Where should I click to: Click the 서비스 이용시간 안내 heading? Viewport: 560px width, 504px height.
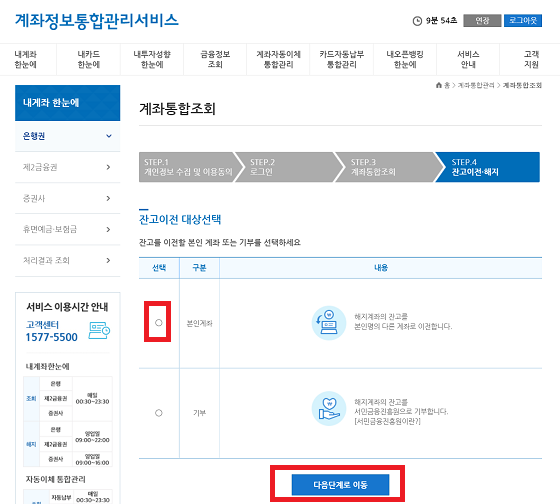[x=67, y=307]
